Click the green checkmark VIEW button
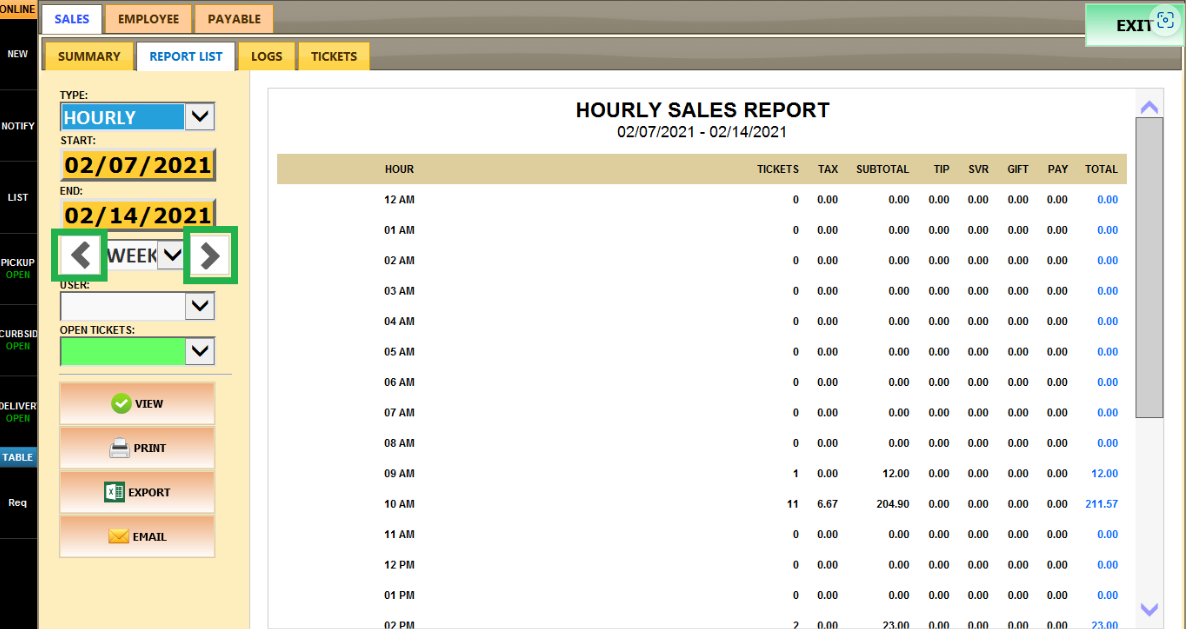Screen dimensions: 1187x629 (x=137, y=403)
